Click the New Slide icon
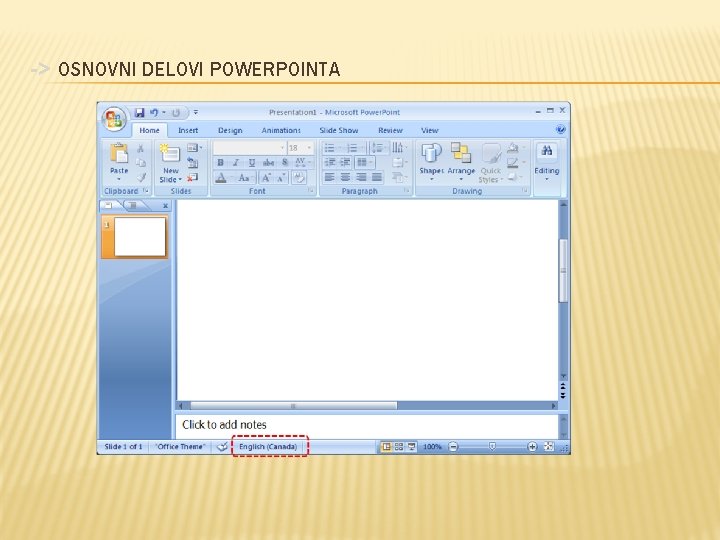This screenshot has height=540, width=720. click(x=170, y=153)
